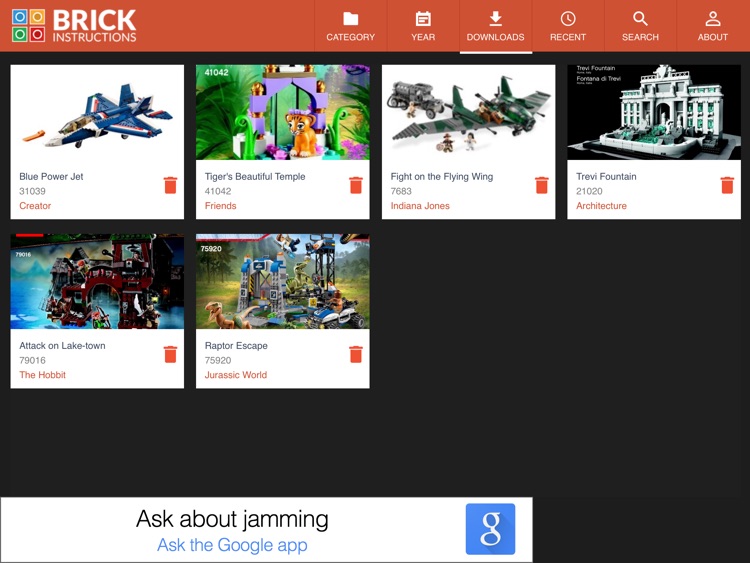
Task: Open the About tab
Action: (713, 26)
